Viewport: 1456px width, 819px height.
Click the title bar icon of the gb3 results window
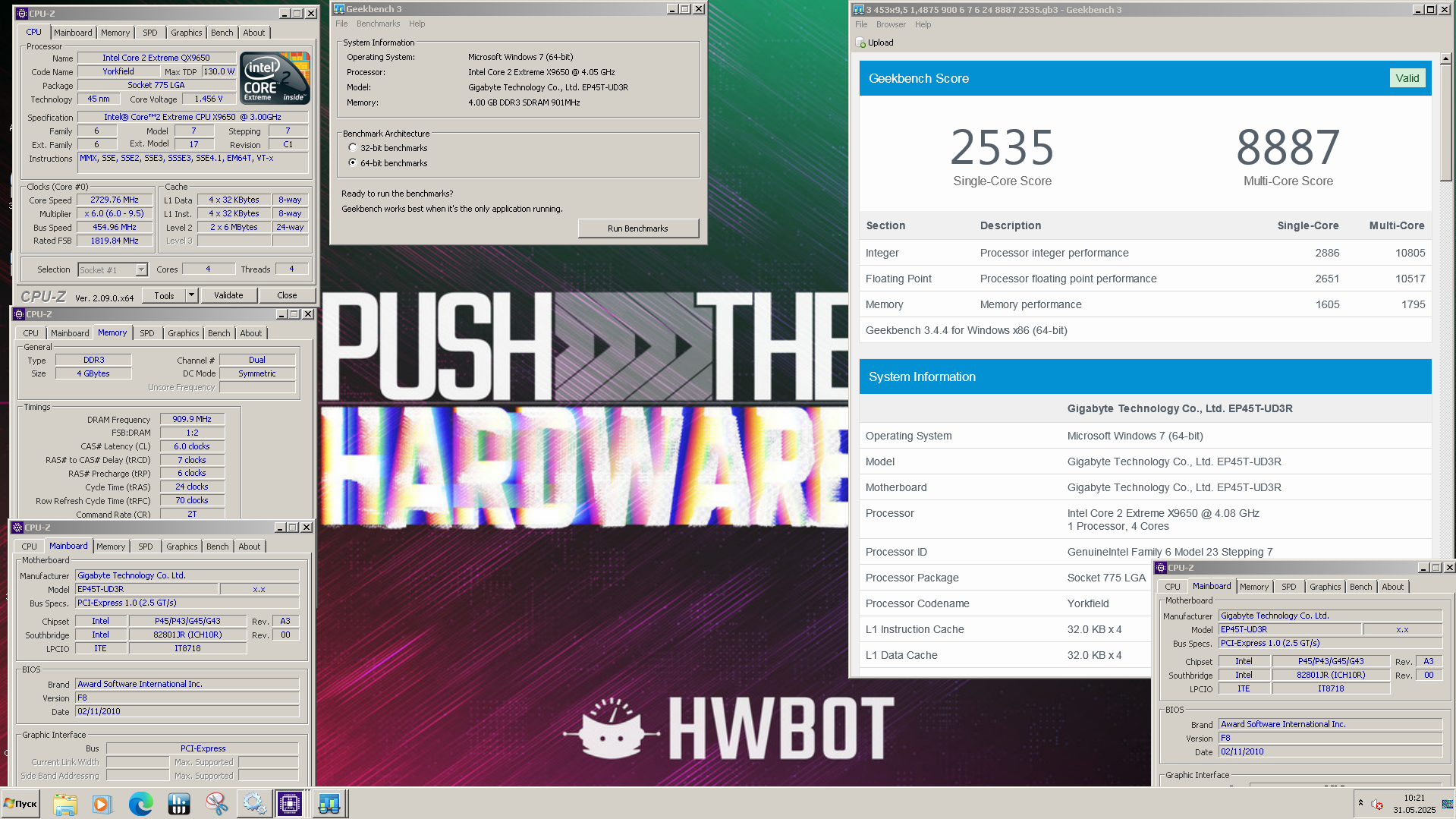click(x=858, y=10)
